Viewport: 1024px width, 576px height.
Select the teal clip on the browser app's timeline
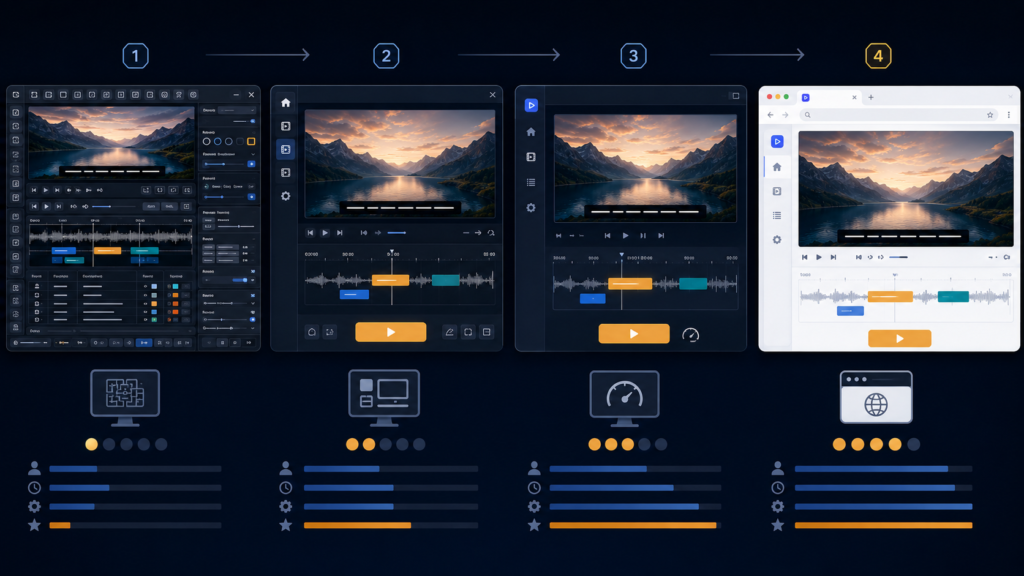(x=953, y=296)
